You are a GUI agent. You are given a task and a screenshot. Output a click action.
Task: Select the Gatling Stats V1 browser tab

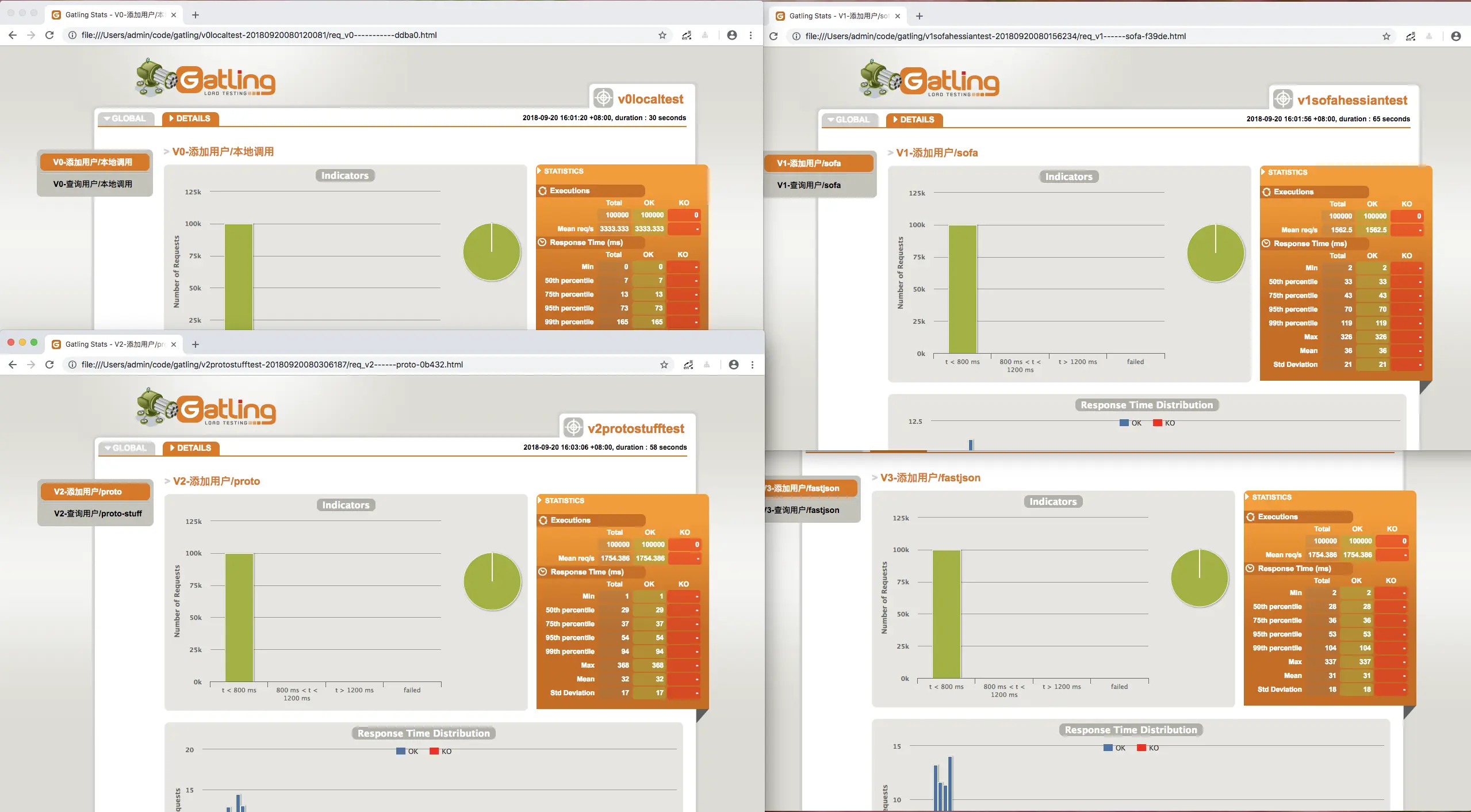(x=837, y=16)
